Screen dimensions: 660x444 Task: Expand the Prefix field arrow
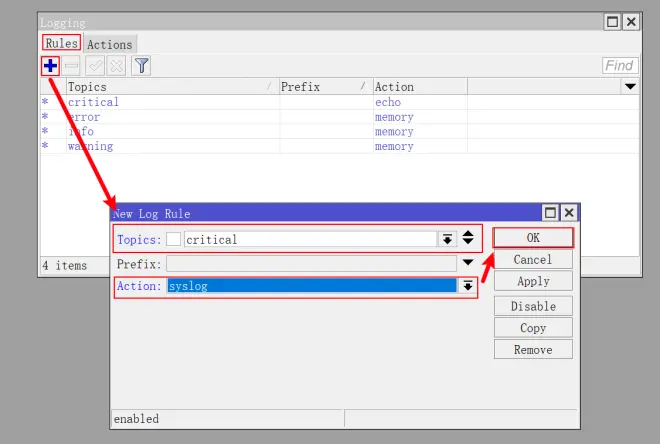point(466,263)
